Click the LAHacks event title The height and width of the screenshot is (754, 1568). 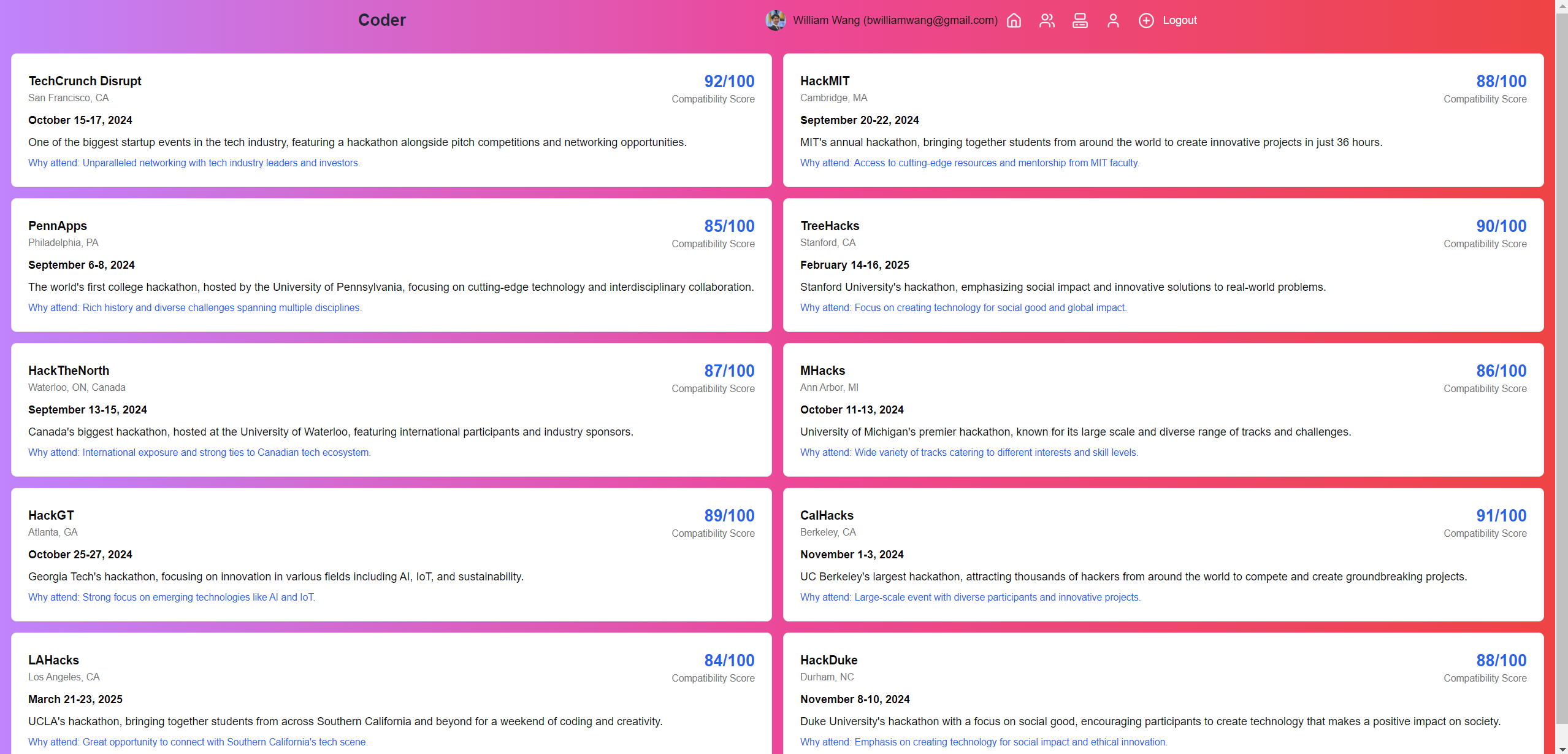coord(53,660)
